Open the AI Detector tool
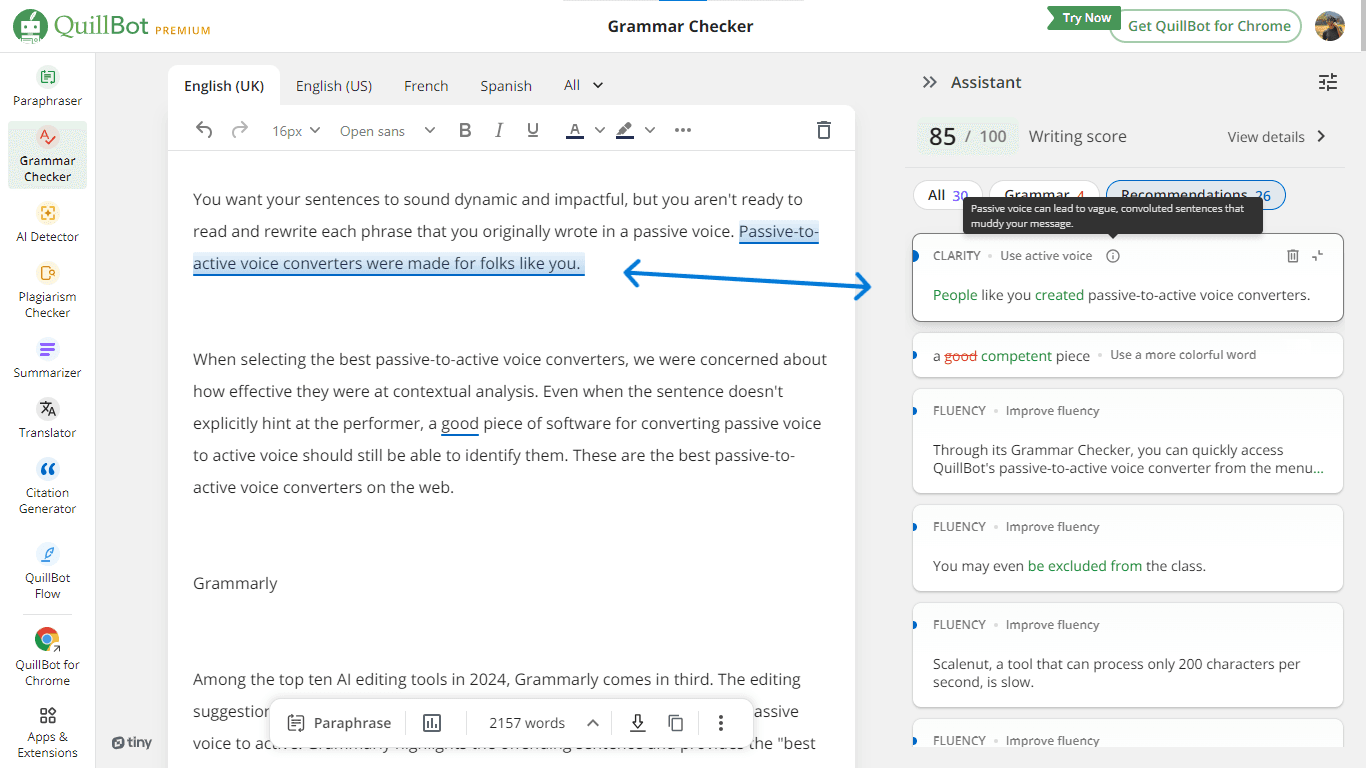Image resolution: width=1366 pixels, height=768 pixels. pyautogui.click(x=47, y=222)
